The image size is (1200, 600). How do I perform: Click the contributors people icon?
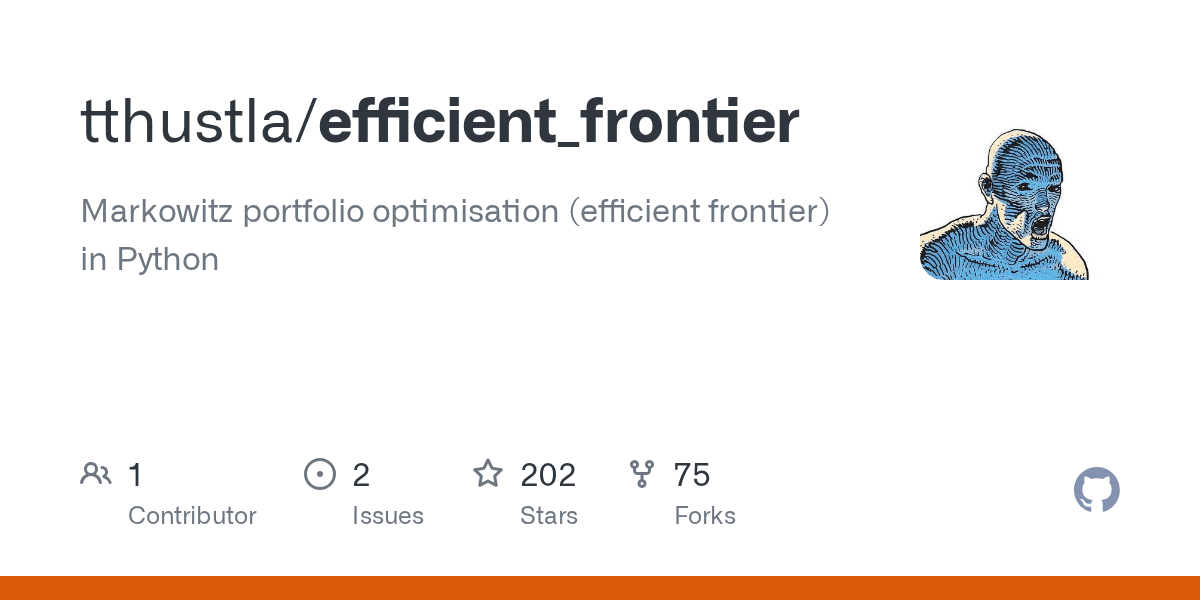click(96, 474)
